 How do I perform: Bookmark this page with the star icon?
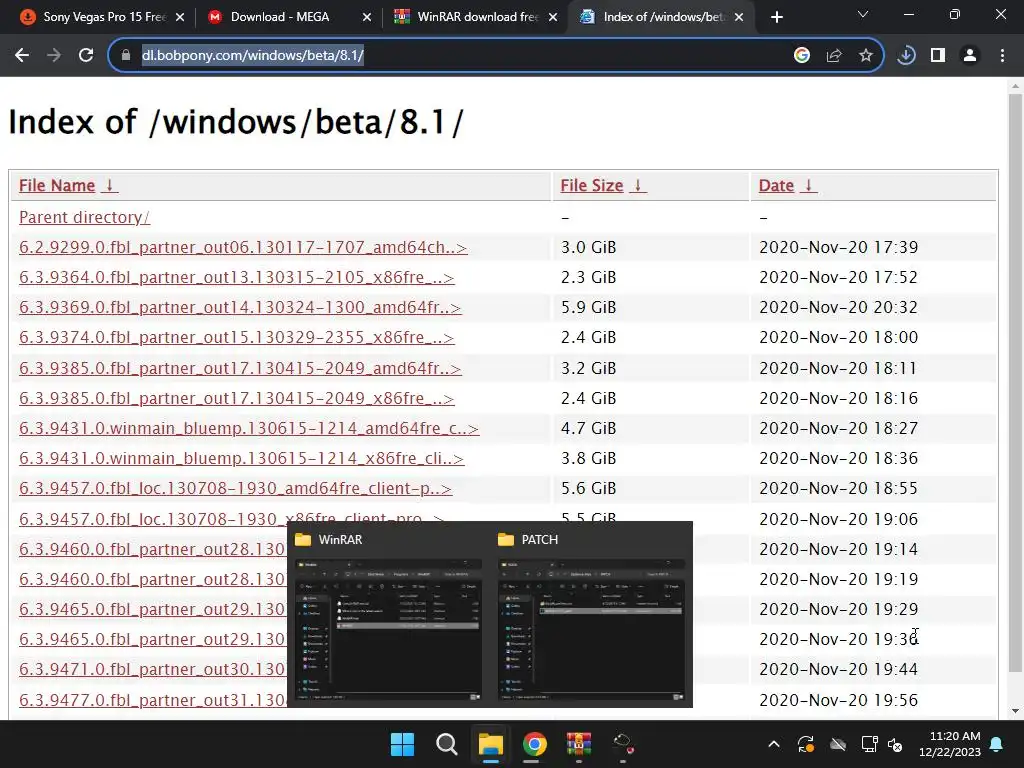[866, 56]
